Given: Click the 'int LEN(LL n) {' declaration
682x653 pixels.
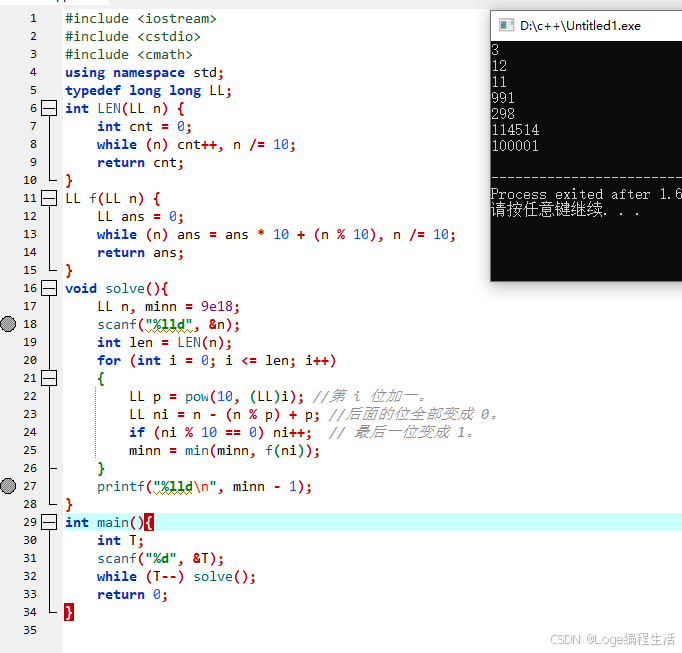Looking at the screenshot, I should coord(125,108).
